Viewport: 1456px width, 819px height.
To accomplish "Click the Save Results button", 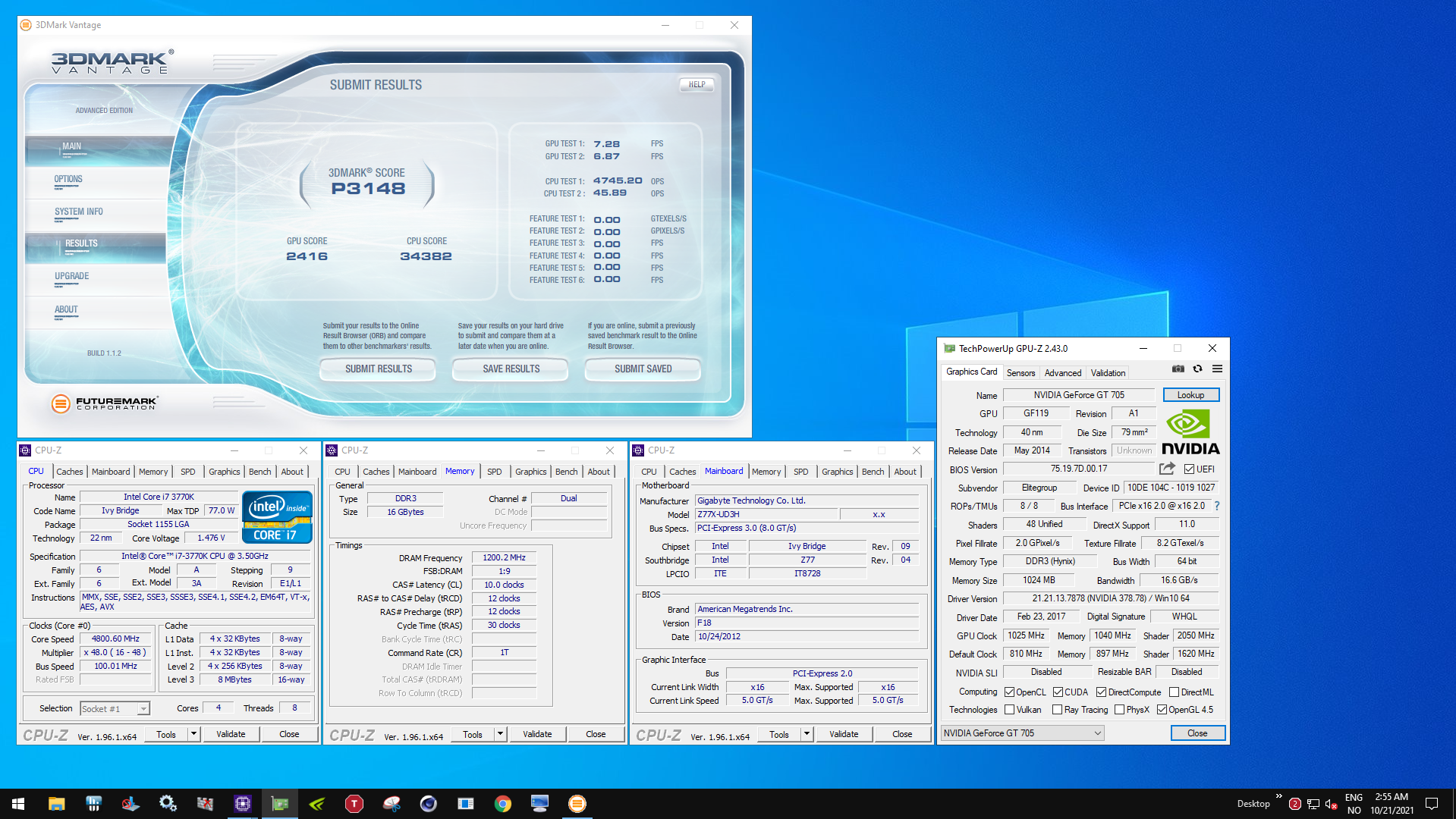I will point(511,369).
